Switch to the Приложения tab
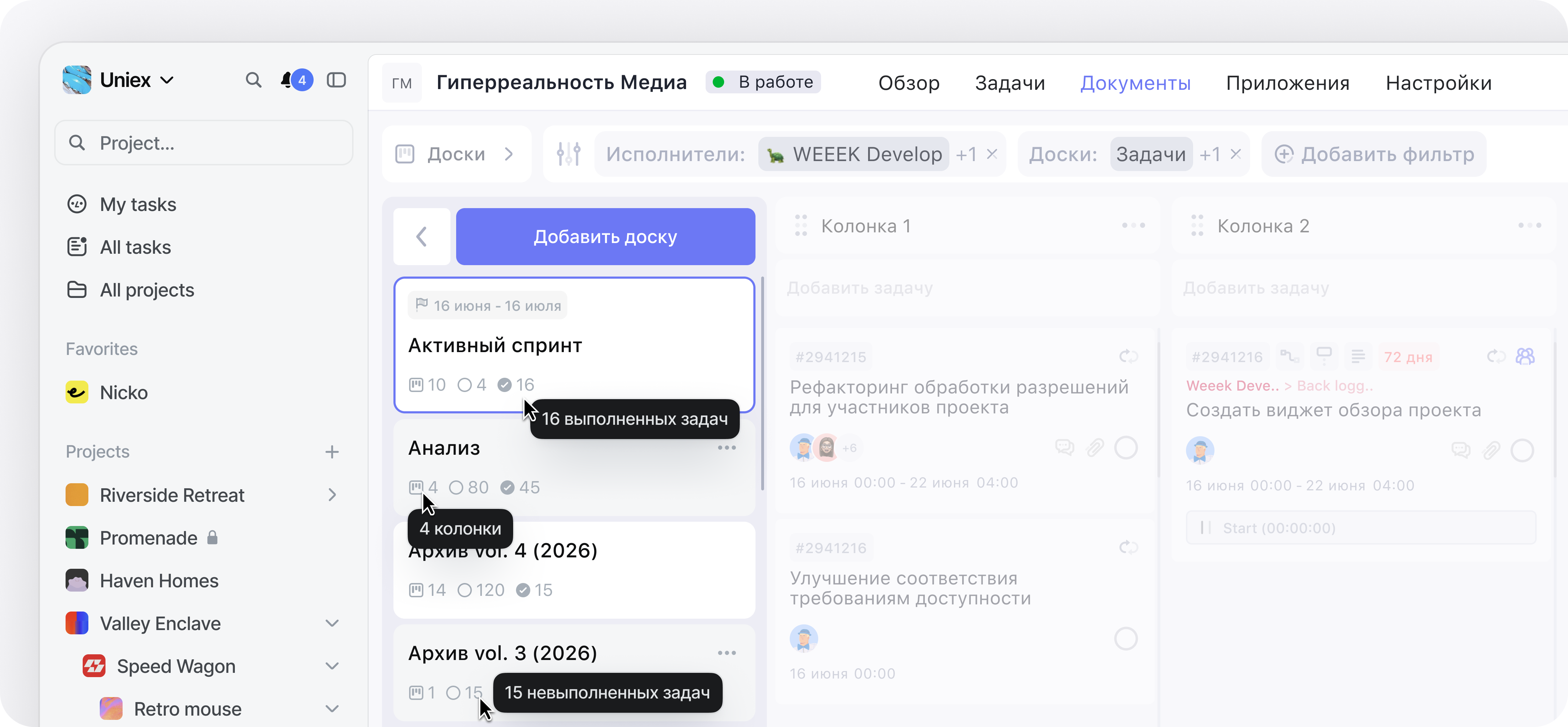The height and width of the screenshot is (727, 1568). tap(1288, 83)
